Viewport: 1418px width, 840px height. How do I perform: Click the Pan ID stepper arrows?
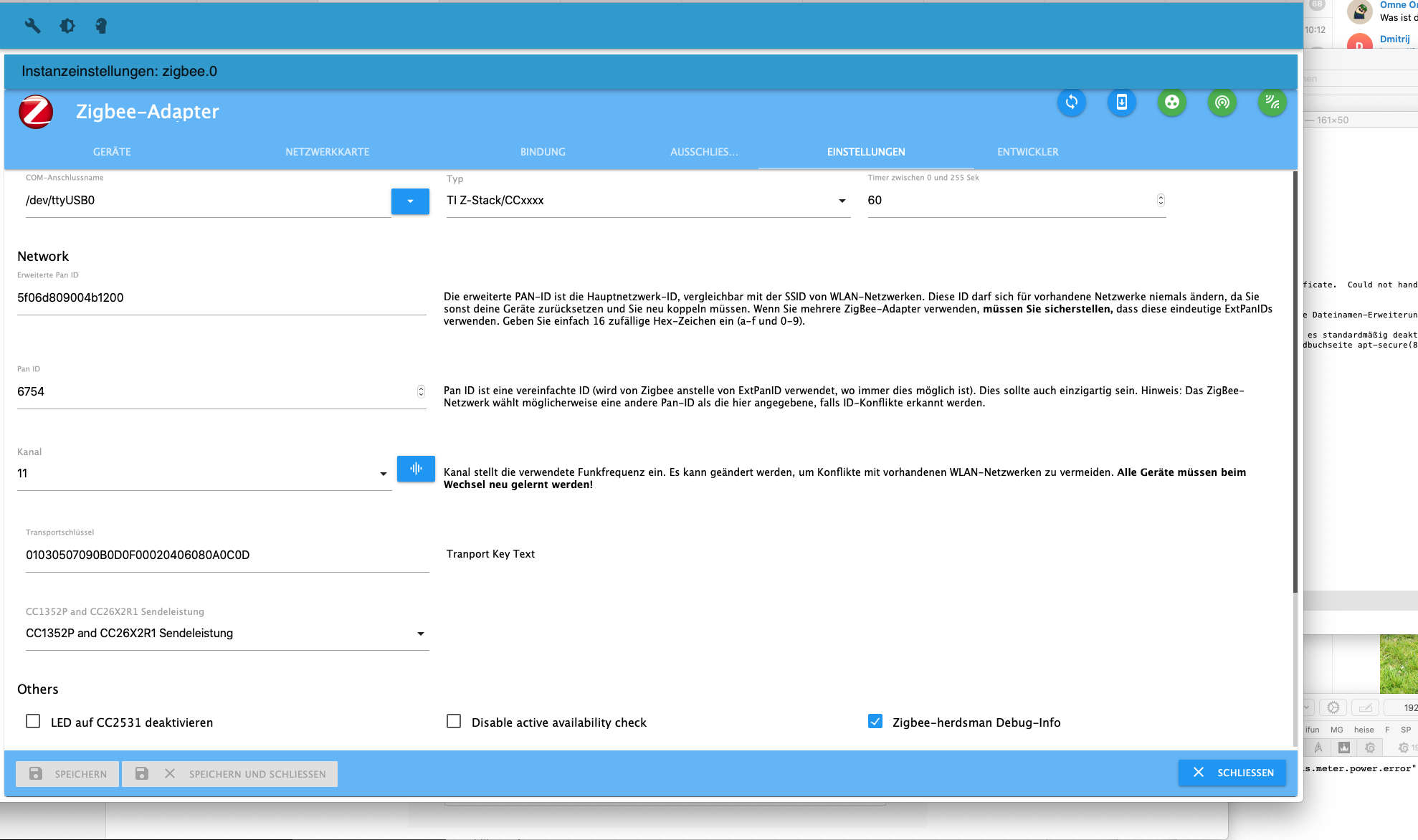coord(421,391)
